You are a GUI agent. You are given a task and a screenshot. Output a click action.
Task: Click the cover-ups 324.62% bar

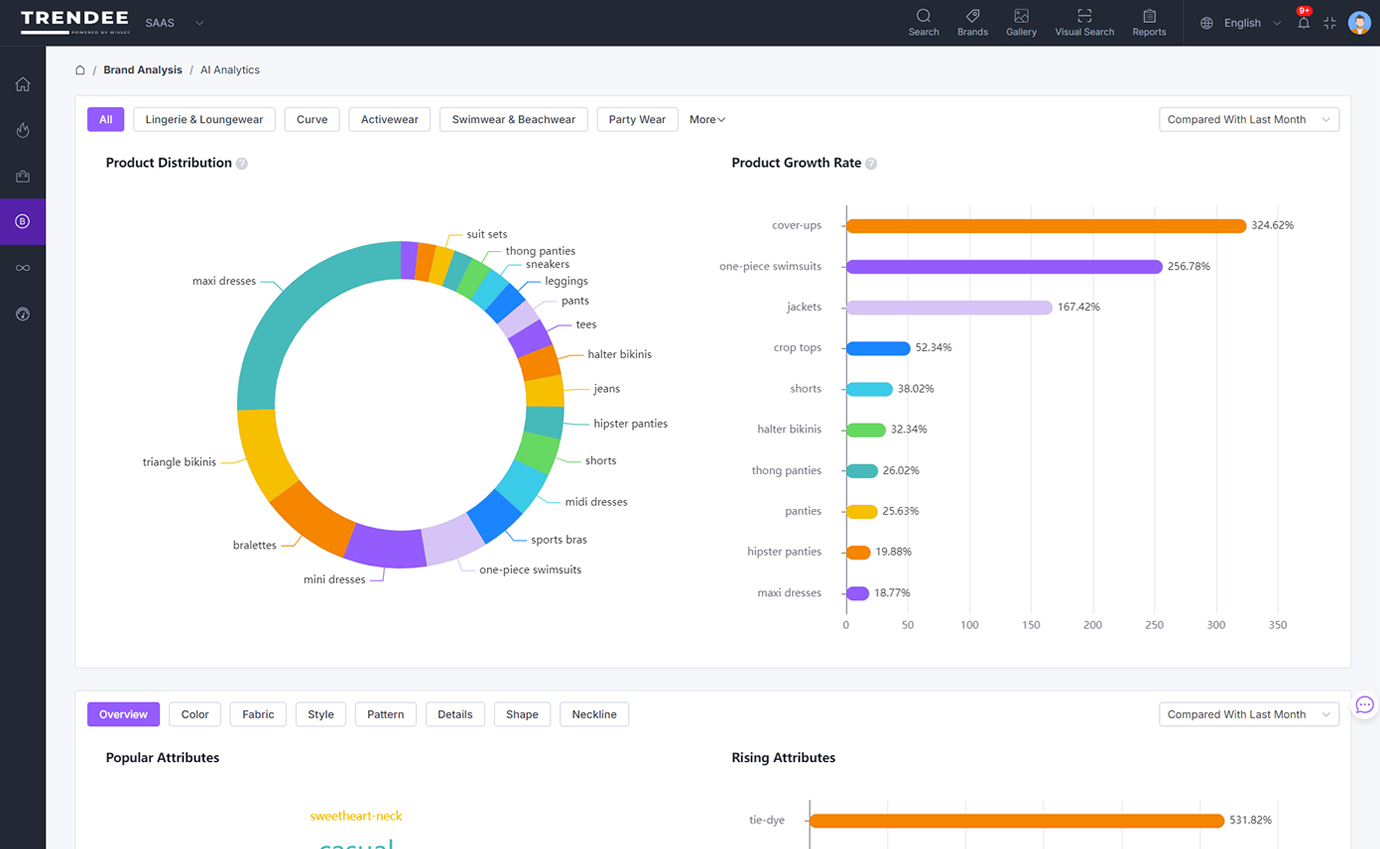pyautogui.click(x=1046, y=226)
